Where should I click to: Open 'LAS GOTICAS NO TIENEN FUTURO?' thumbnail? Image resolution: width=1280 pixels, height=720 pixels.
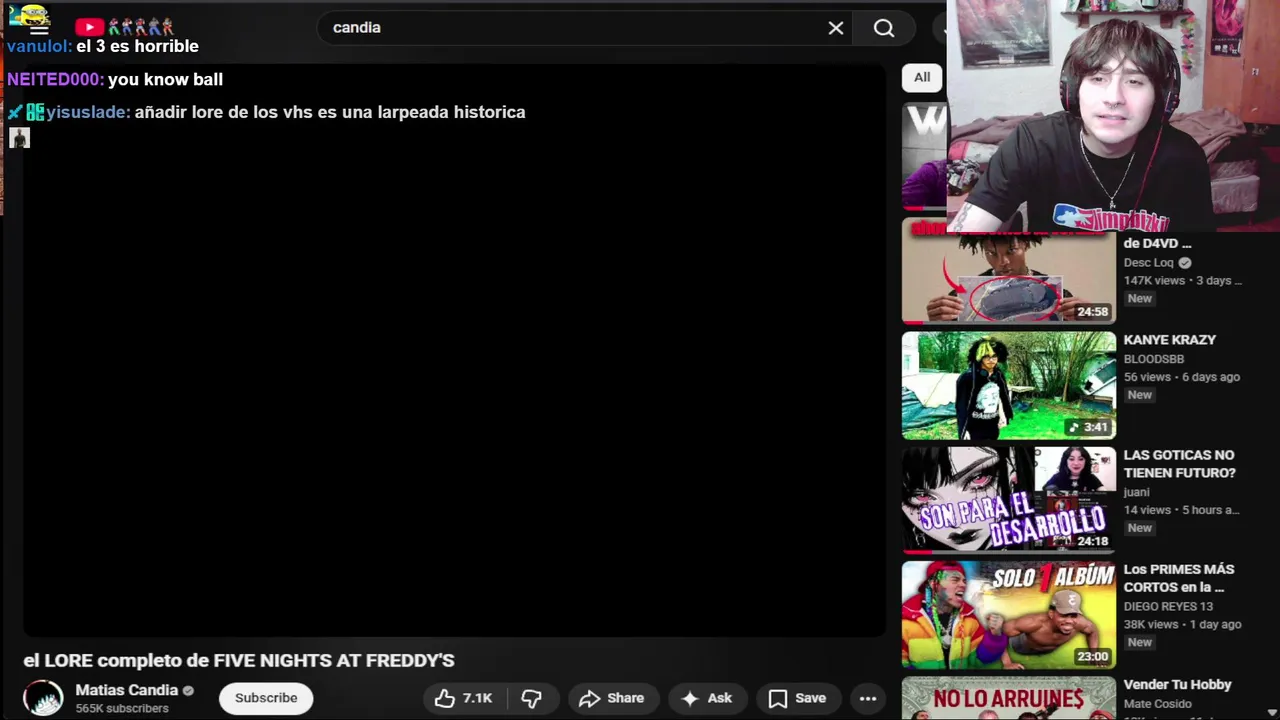click(1008, 500)
